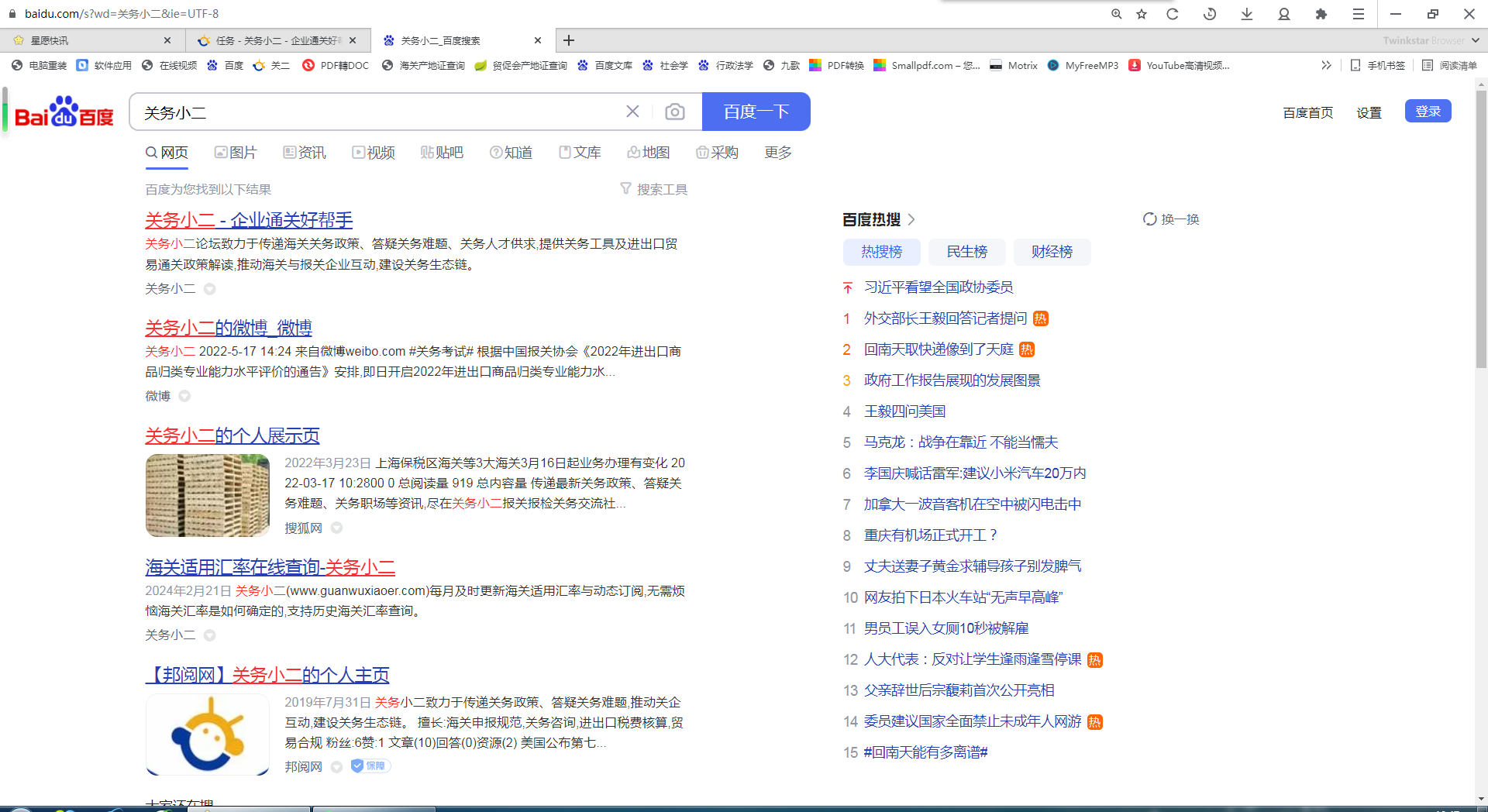Clear the search box with the X icon
Screen dimensions: 1488x812
pyautogui.click(x=632, y=112)
